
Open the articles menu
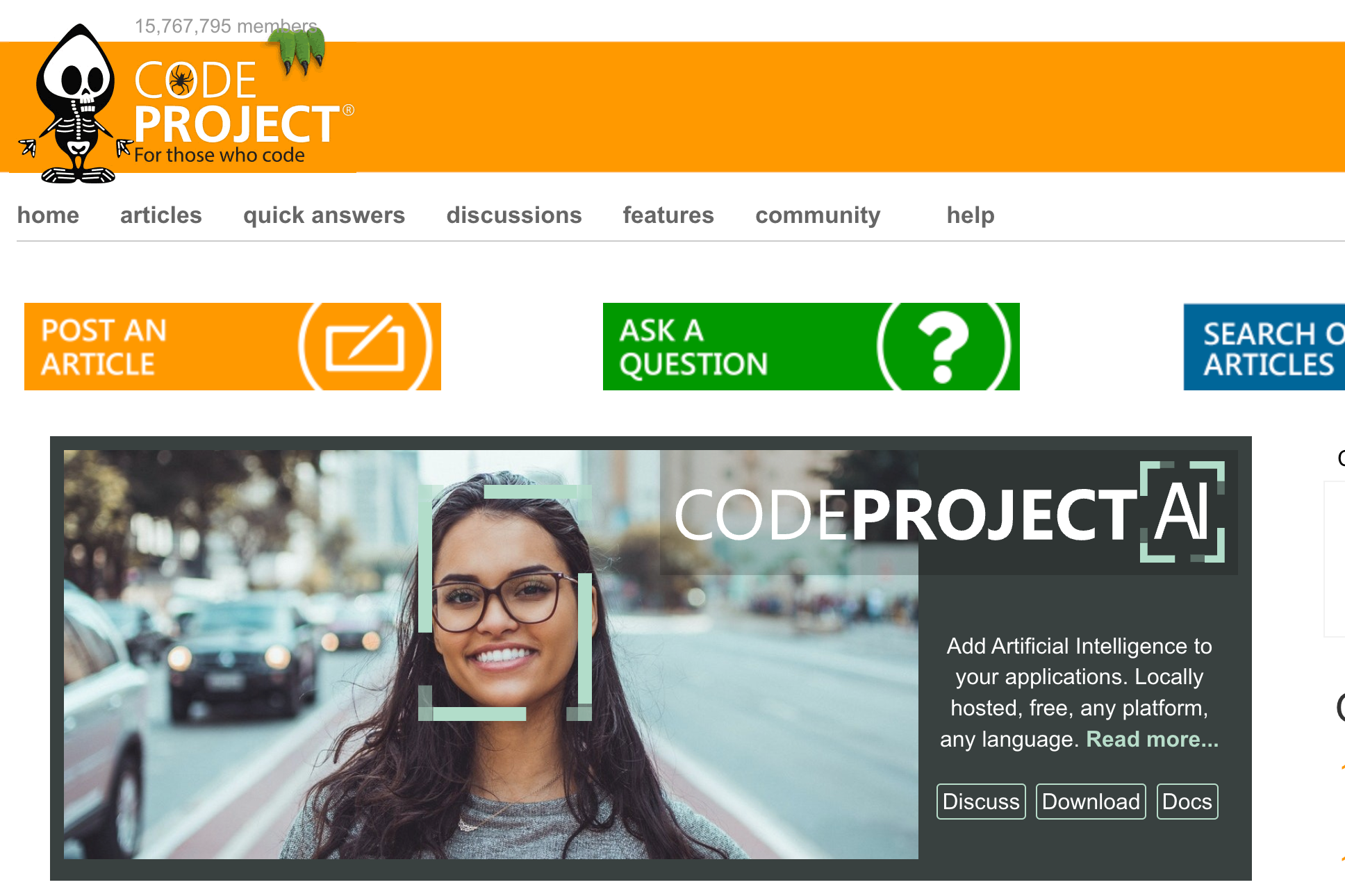pyautogui.click(x=161, y=215)
